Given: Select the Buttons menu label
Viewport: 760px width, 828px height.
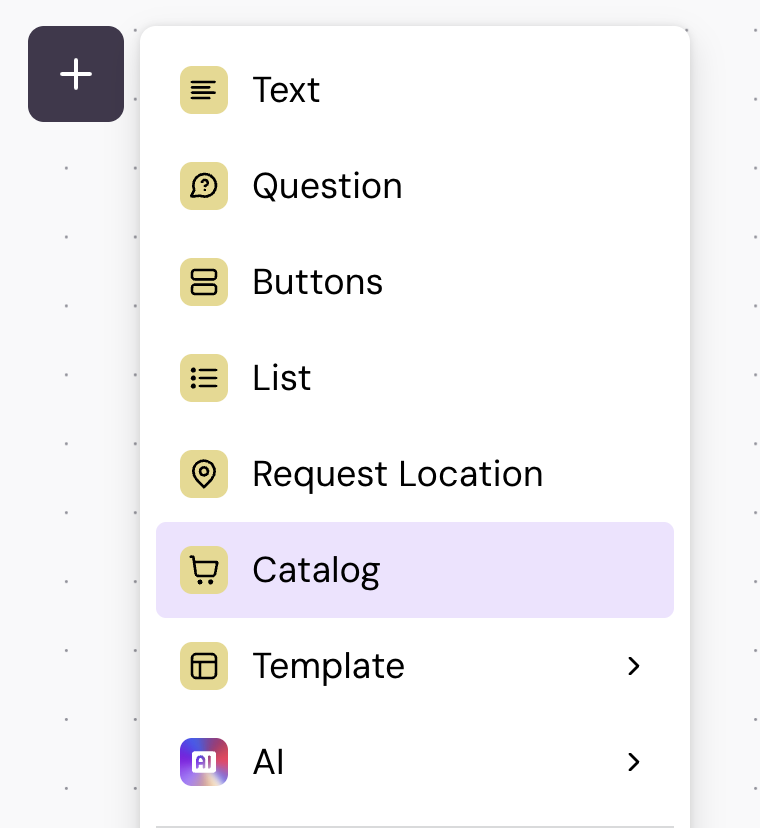Looking at the screenshot, I should [317, 282].
